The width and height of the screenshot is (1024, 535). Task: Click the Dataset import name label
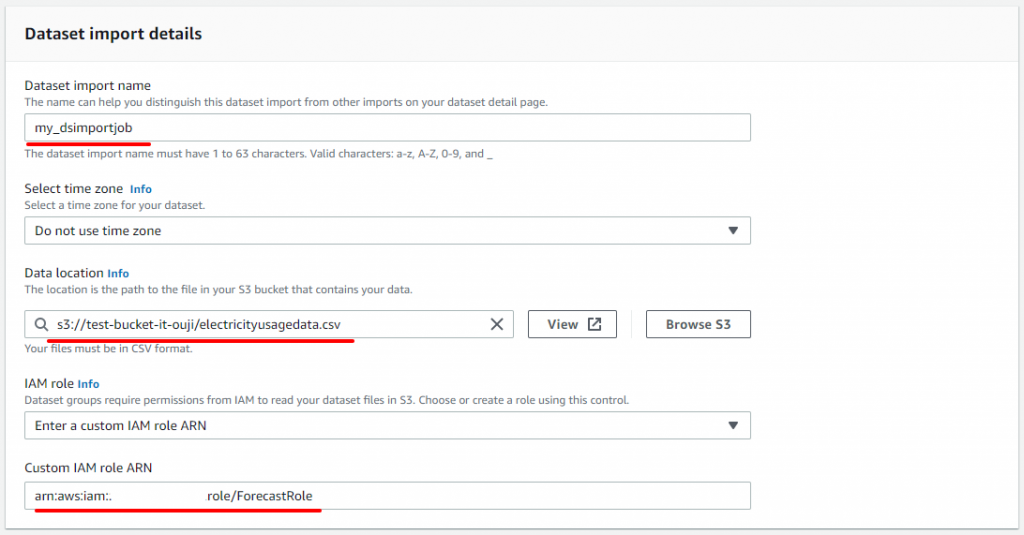coord(88,86)
